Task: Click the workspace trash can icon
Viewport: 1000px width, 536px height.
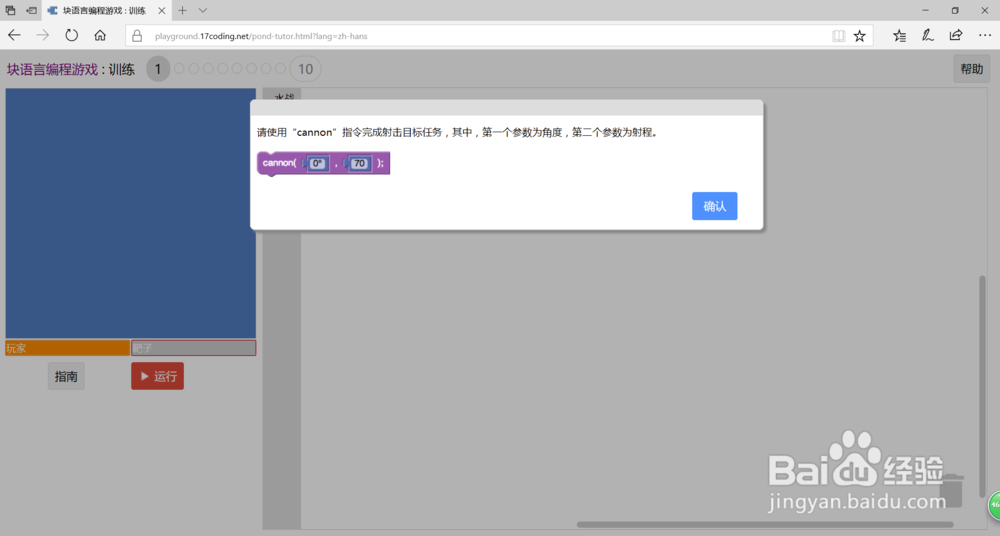Action: click(952, 491)
